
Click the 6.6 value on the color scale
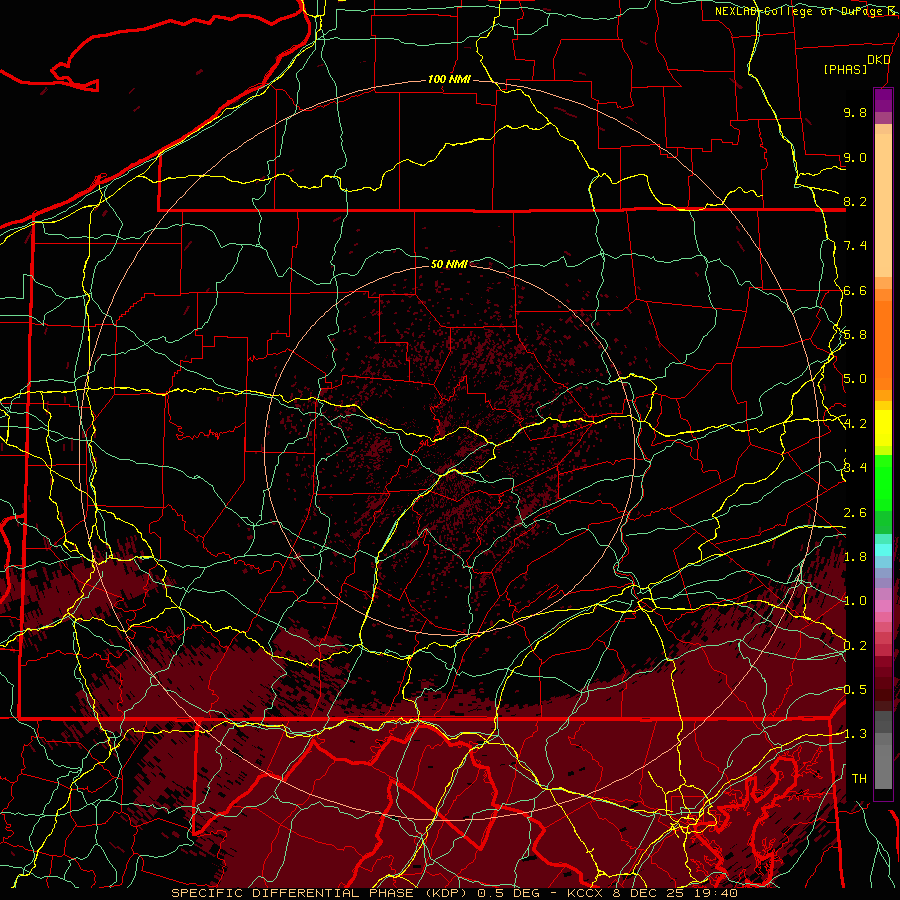click(855, 290)
